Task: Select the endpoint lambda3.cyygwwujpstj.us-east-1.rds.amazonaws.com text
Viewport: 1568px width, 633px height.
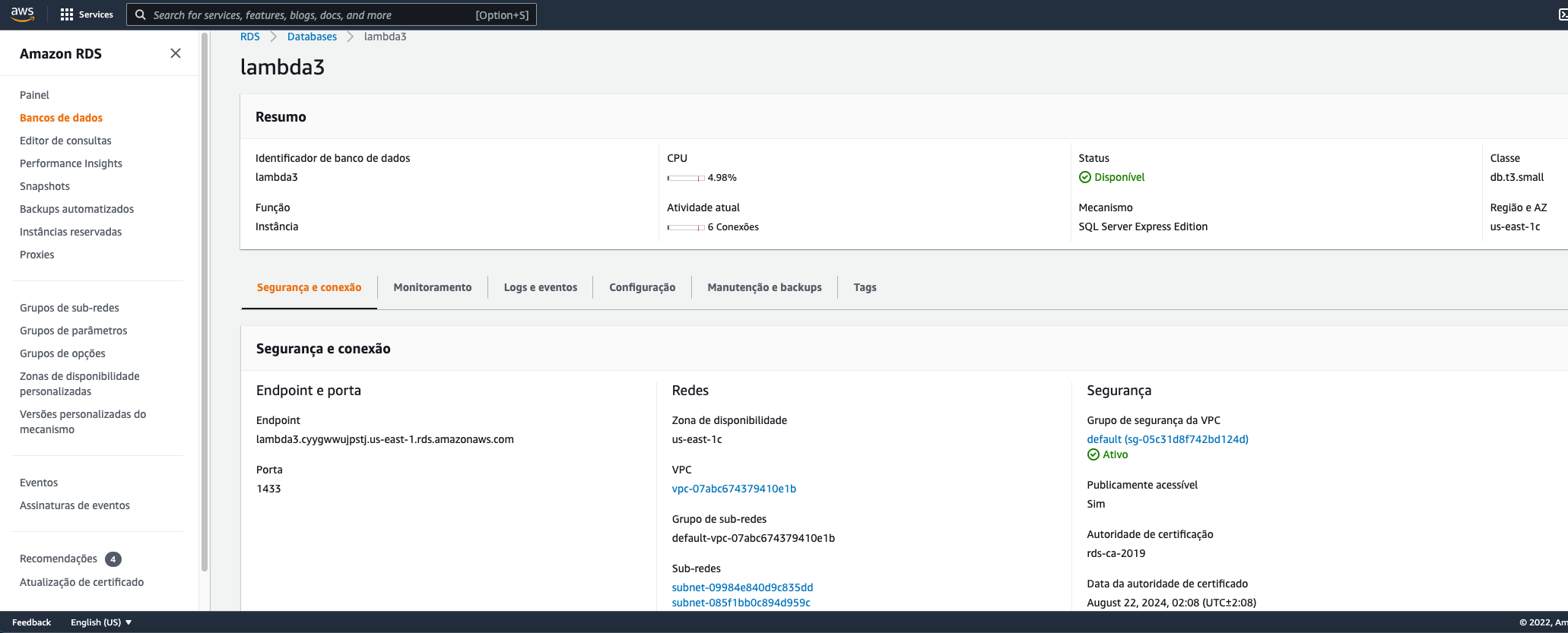Action: click(385, 439)
